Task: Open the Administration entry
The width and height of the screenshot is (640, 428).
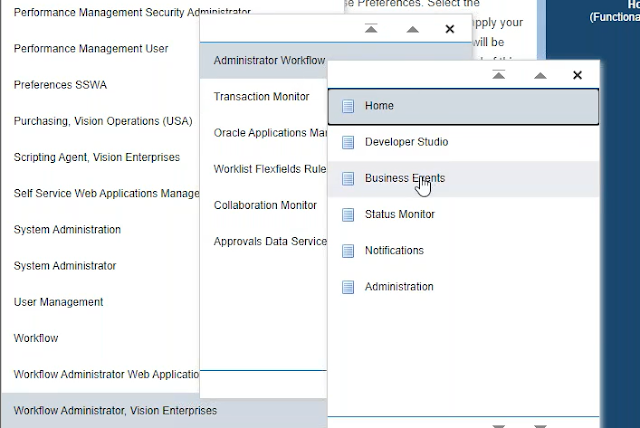Action: pos(463,287)
